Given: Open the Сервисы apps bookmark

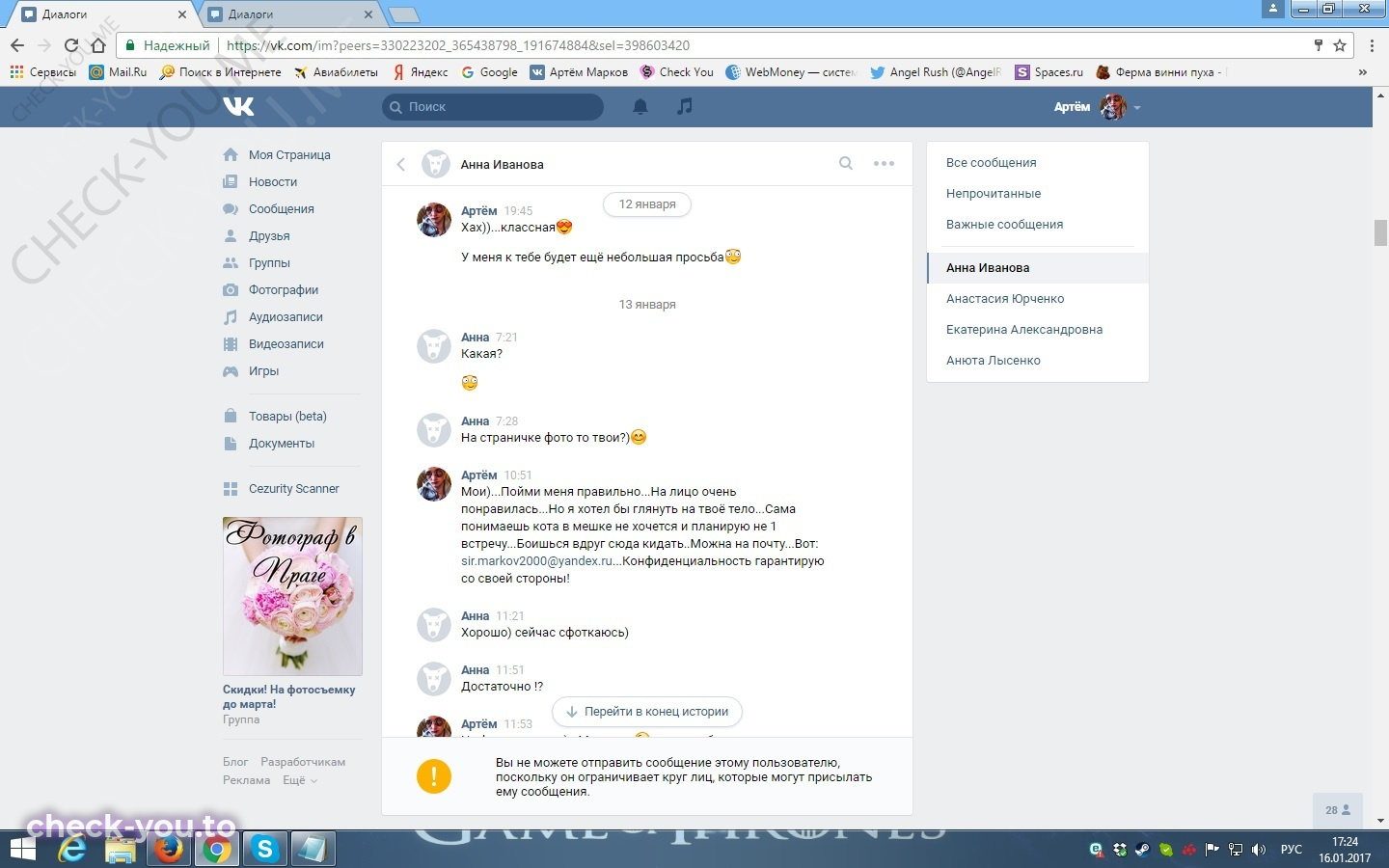Looking at the screenshot, I should coord(42,71).
